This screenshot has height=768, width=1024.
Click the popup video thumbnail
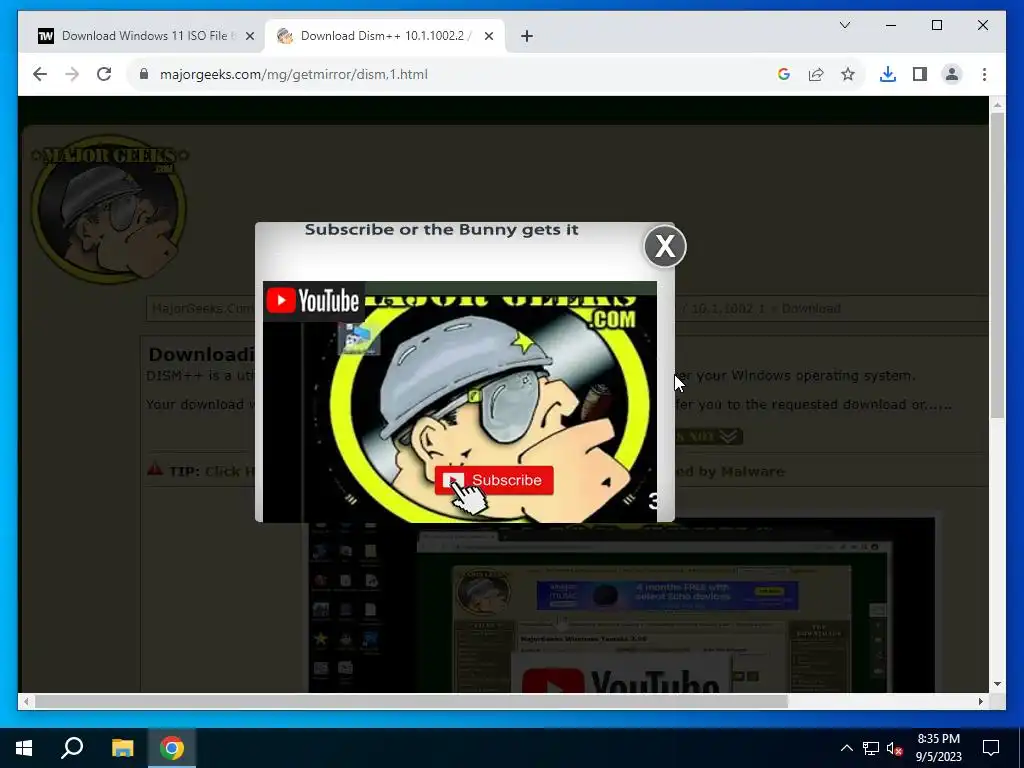[460, 402]
